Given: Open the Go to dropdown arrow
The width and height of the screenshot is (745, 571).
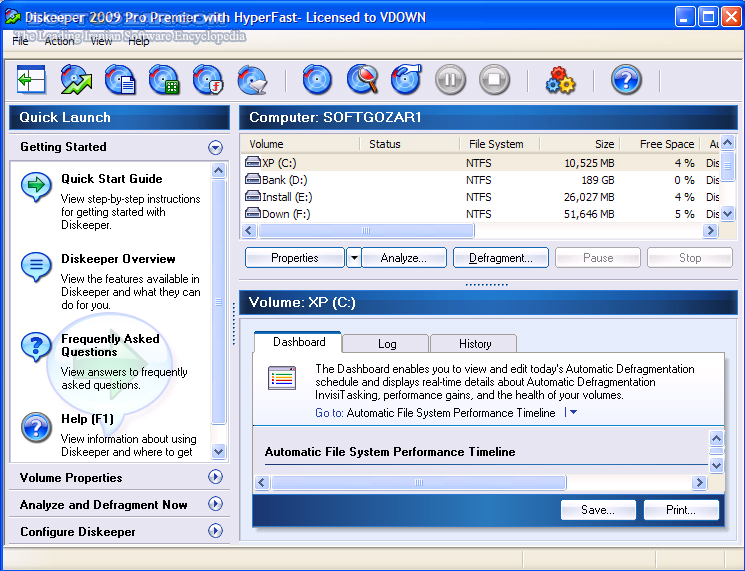Looking at the screenshot, I should click(x=573, y=412).
